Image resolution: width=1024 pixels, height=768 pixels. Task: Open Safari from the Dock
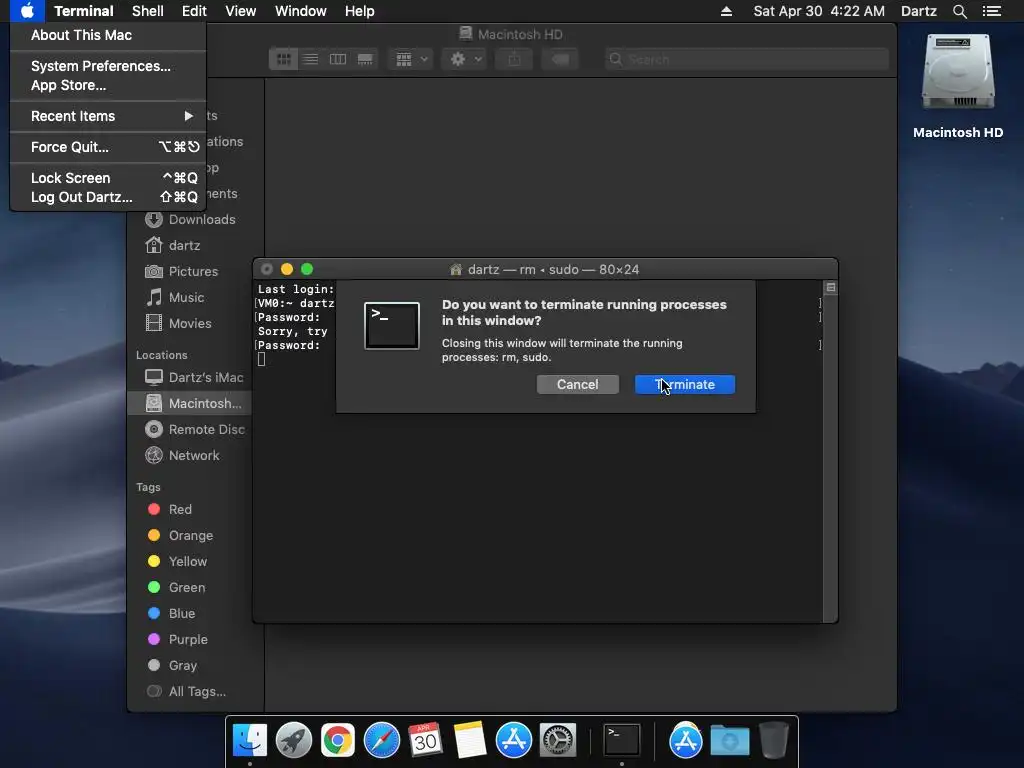pyautogui.click(x=381, y=741)
